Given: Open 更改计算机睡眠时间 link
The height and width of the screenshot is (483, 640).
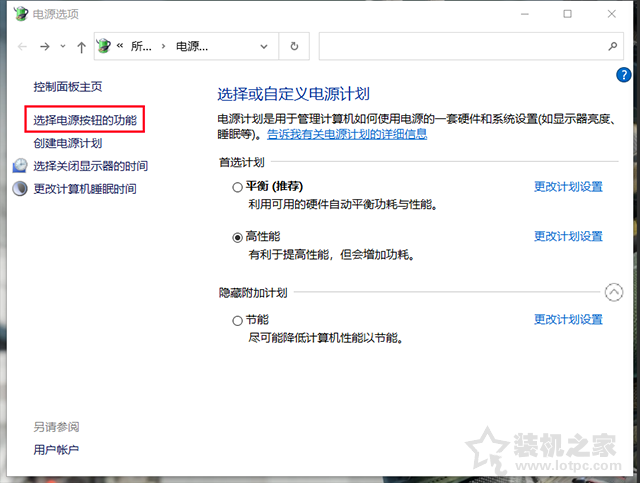Looking at the screenshot, I should point(85,189).
